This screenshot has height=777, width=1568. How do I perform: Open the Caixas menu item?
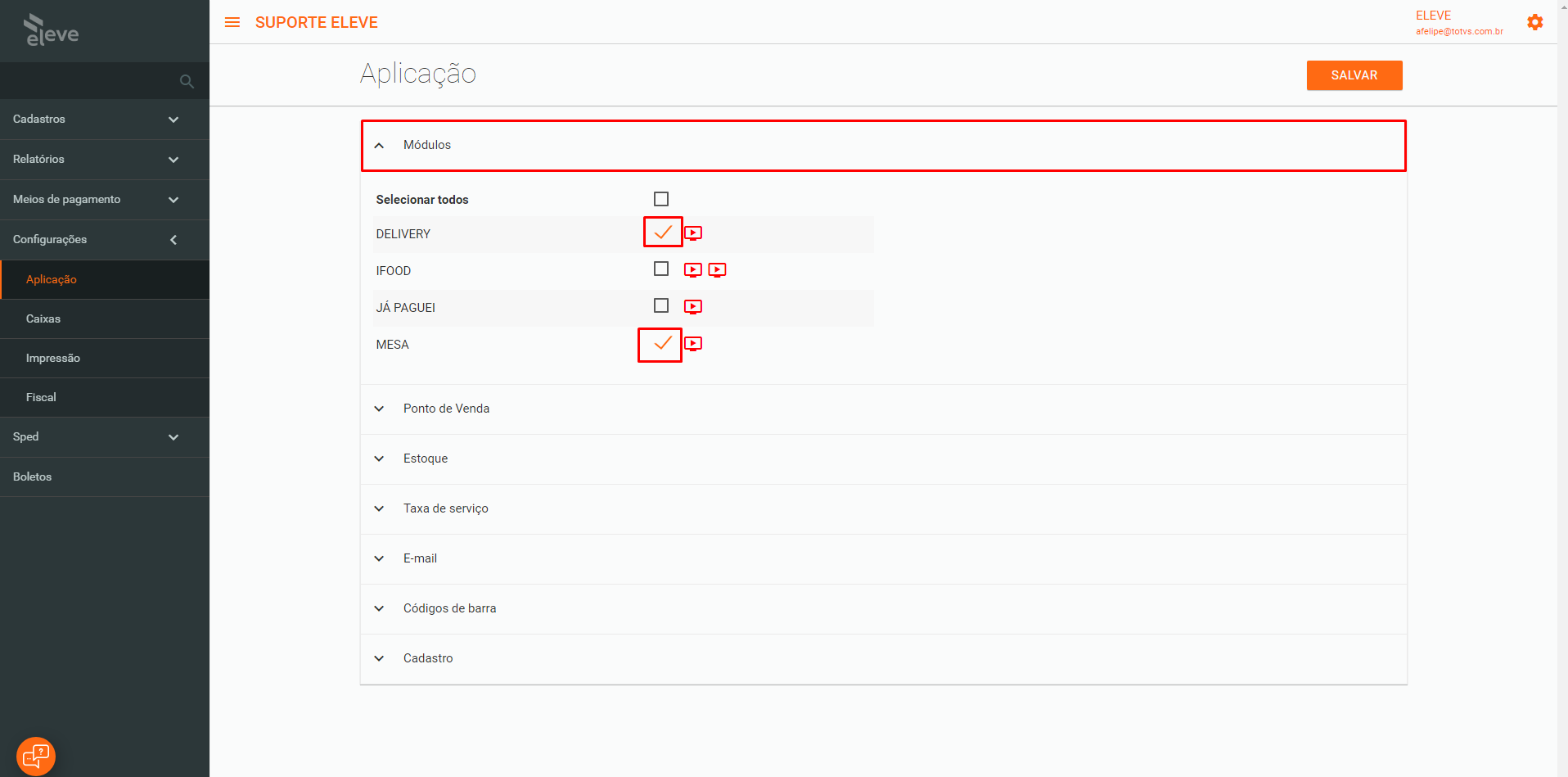(105, 318)
